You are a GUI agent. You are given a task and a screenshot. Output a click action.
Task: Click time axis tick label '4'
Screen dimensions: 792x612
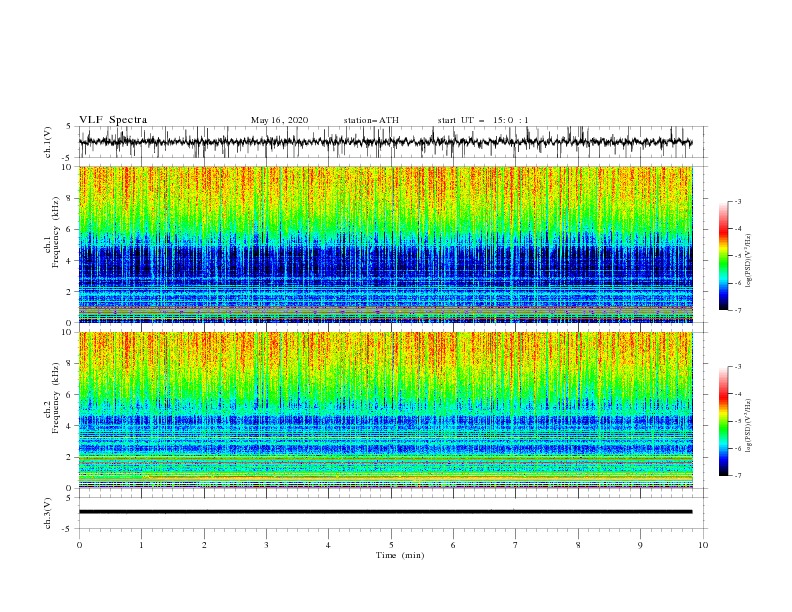pos(328,545)
